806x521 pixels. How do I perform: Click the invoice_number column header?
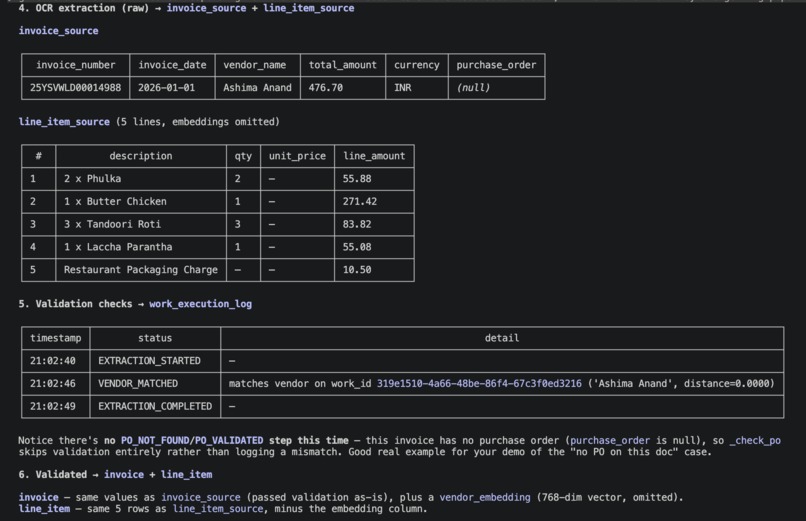pos(76,65)
